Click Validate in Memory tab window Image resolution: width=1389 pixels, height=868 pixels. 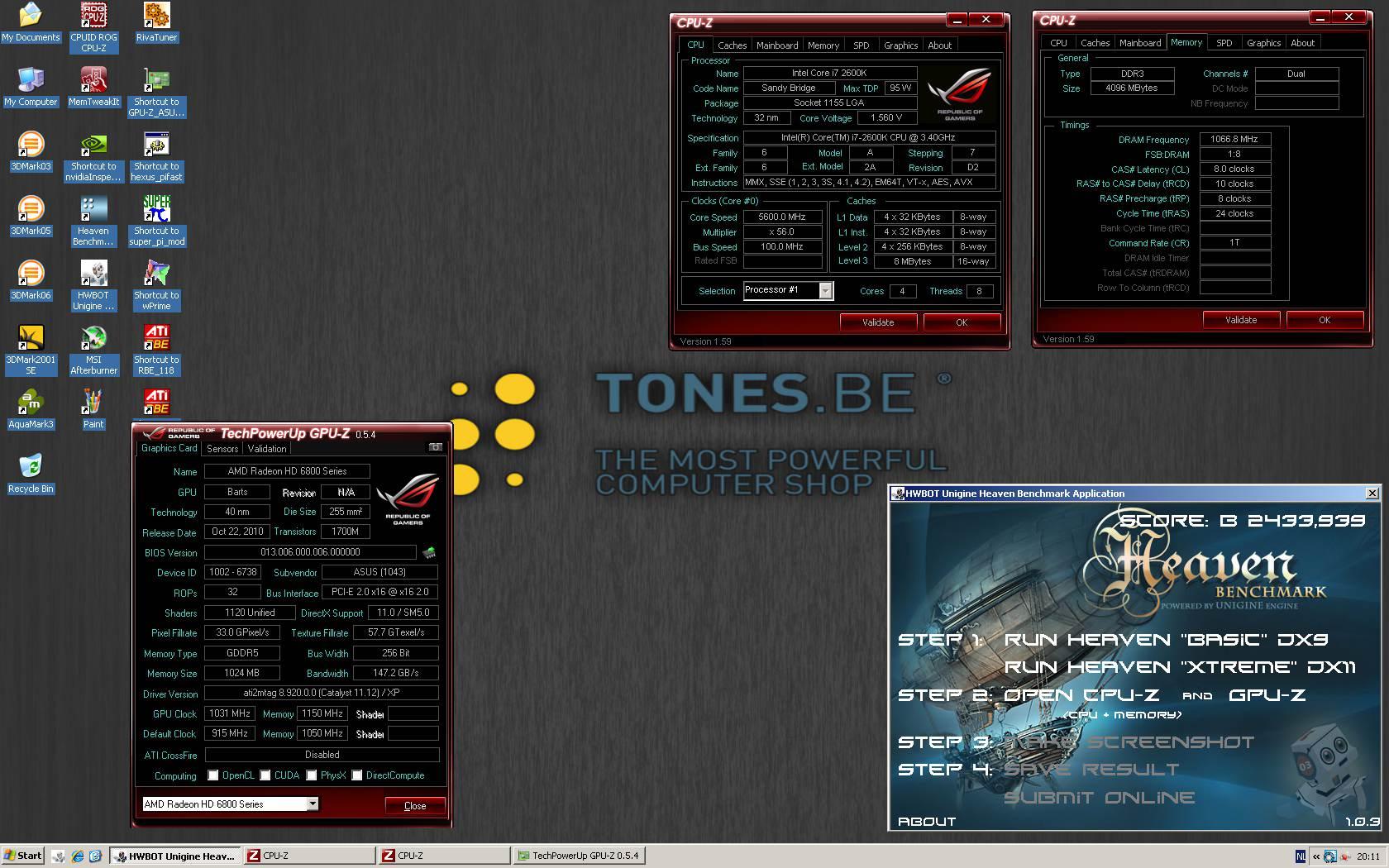tap(1241, 320)
